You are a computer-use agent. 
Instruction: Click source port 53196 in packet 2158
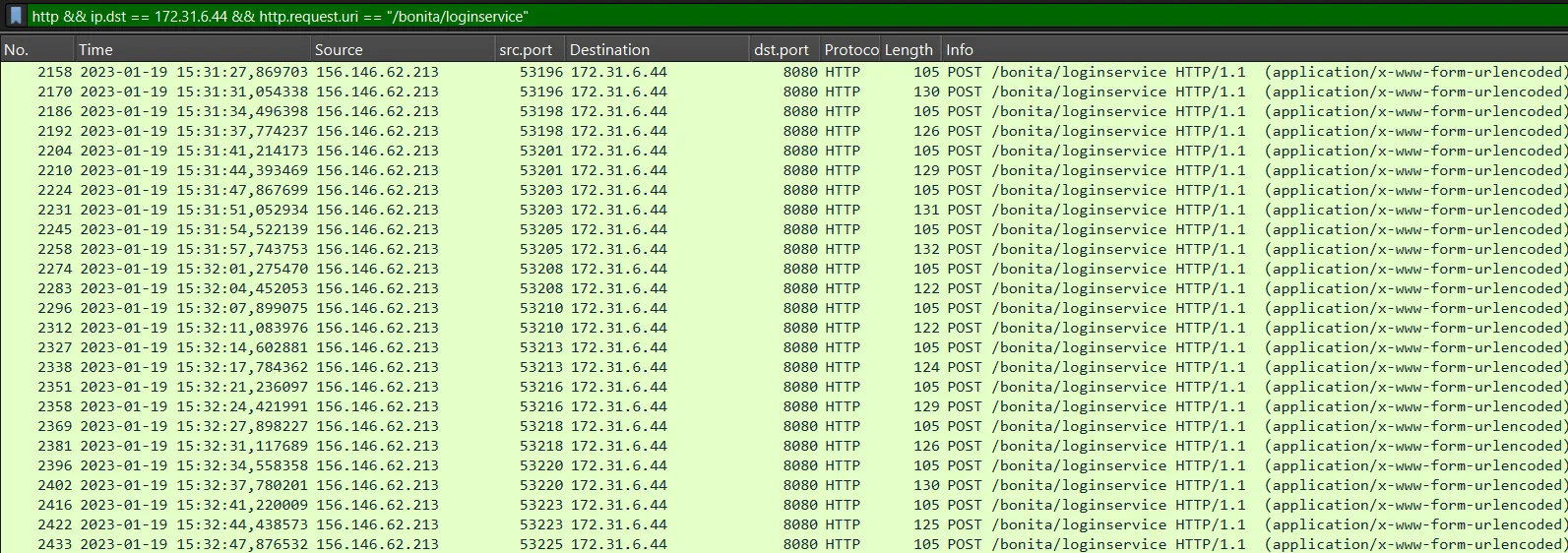tap(541, 72)
